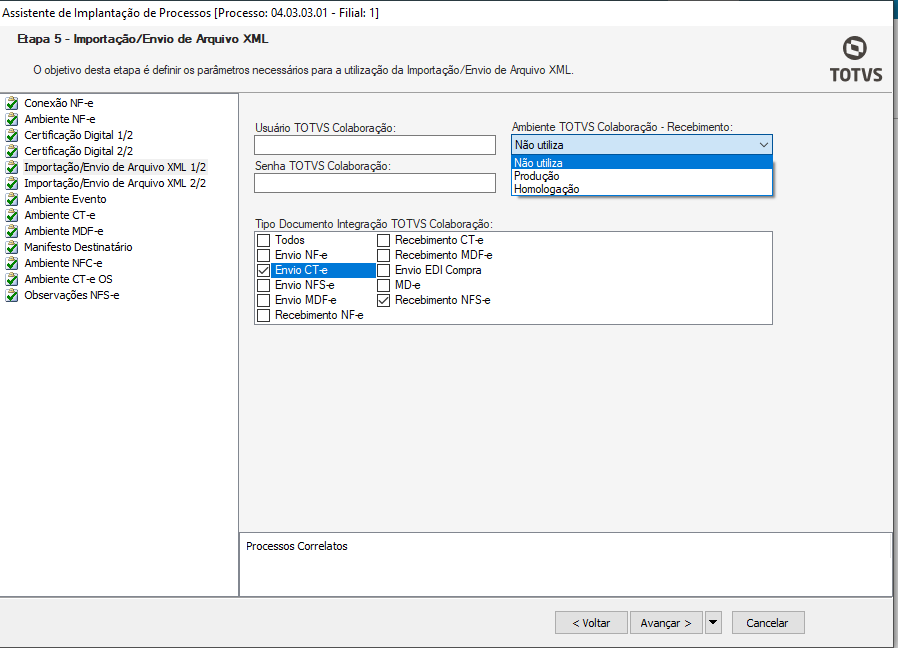Open the Ambiente NF-e step
This screenshot has height=648, width=898.
point(60,119)
